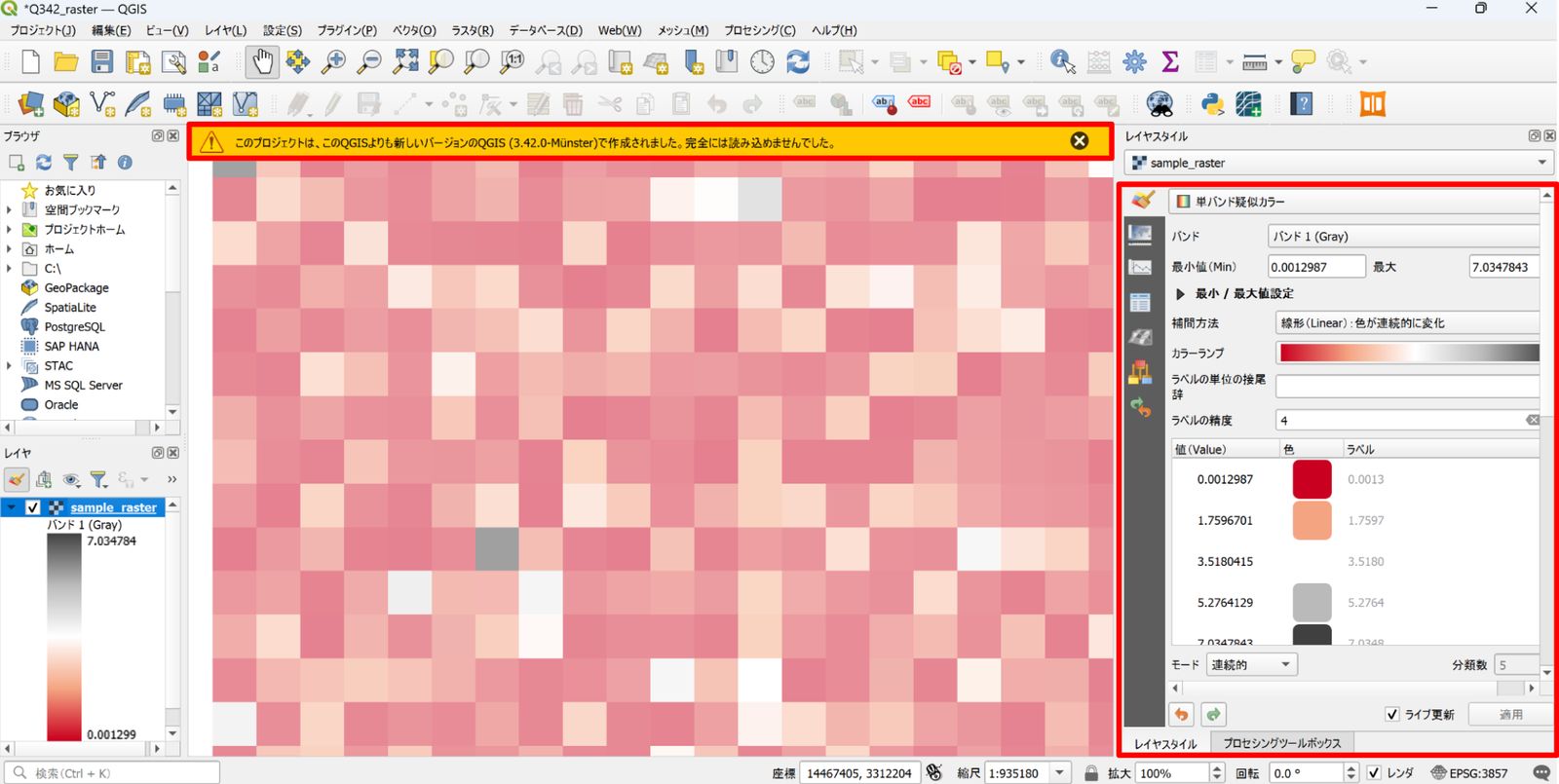Open the モード 連続的 dropdown
This screenshot has width=1559, height=784.
[x=1252, y=665]
